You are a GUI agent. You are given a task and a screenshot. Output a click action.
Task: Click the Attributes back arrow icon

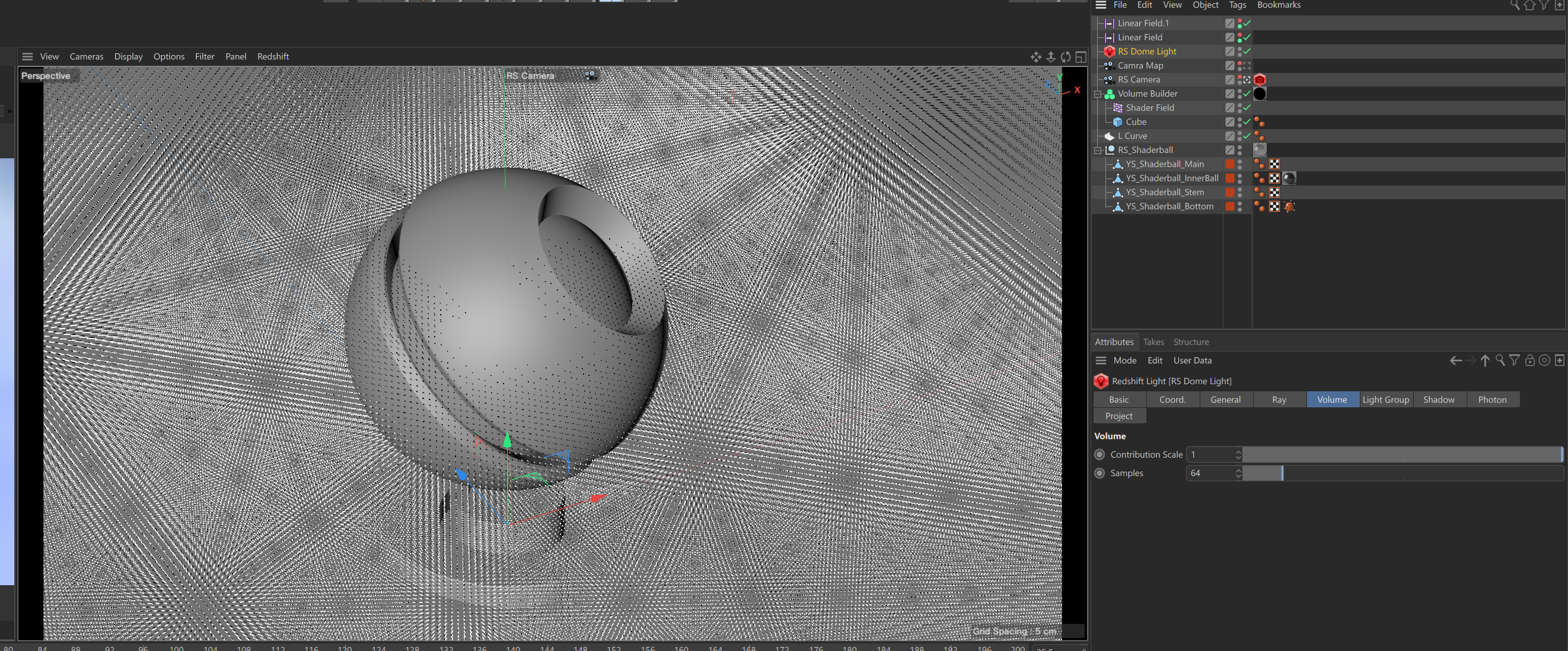click(1455, 361)
